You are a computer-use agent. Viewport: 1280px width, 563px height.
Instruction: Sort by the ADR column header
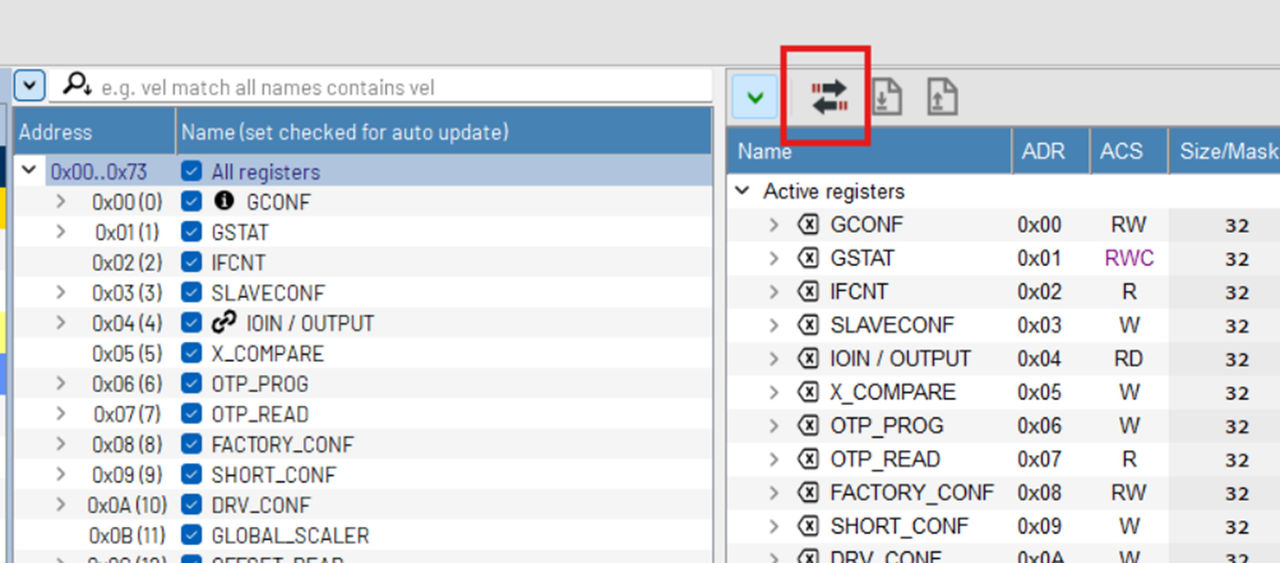pos(1042,151)
